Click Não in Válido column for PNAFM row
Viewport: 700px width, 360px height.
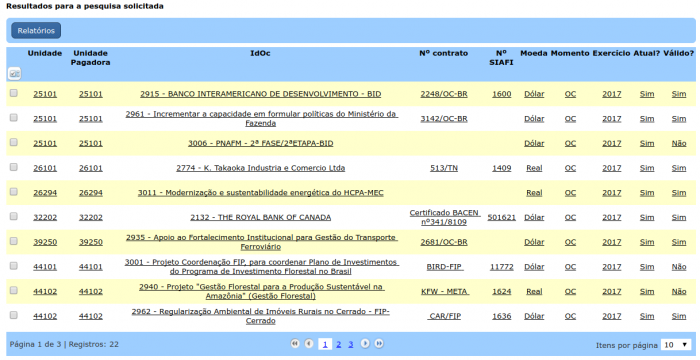[679, 143]
